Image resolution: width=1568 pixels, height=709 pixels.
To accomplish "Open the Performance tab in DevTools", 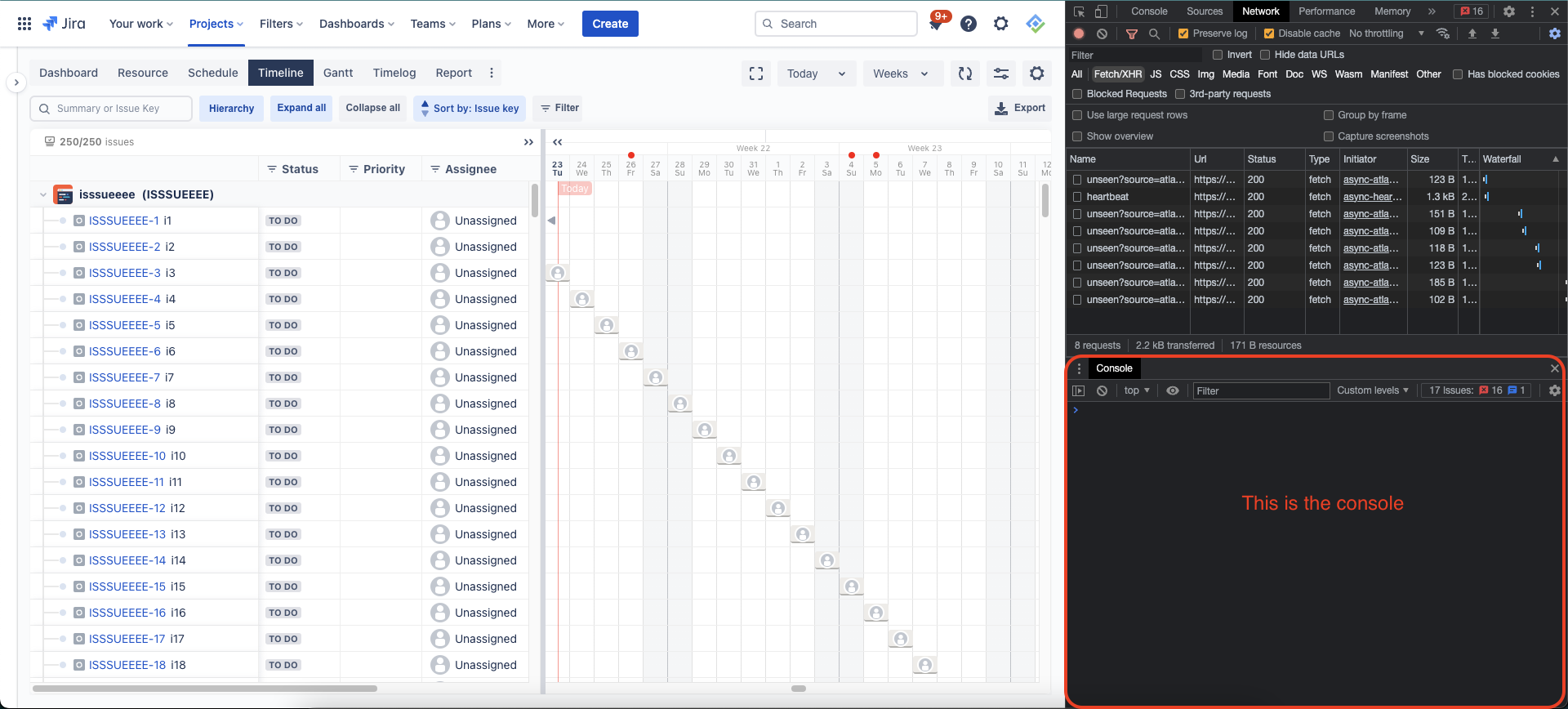I will coord(1326,11).
